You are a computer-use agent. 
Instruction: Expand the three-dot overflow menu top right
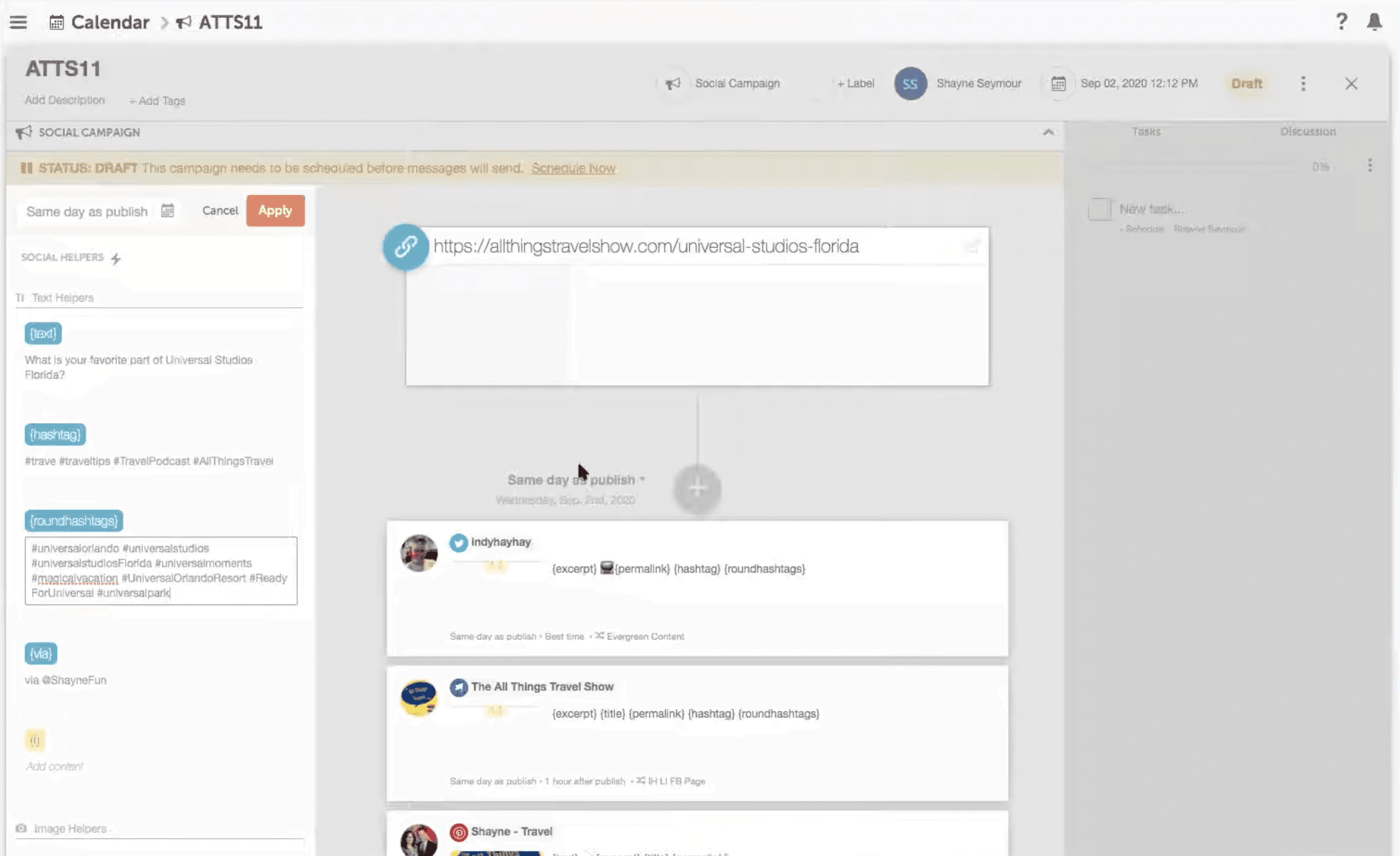point(1303,83)
